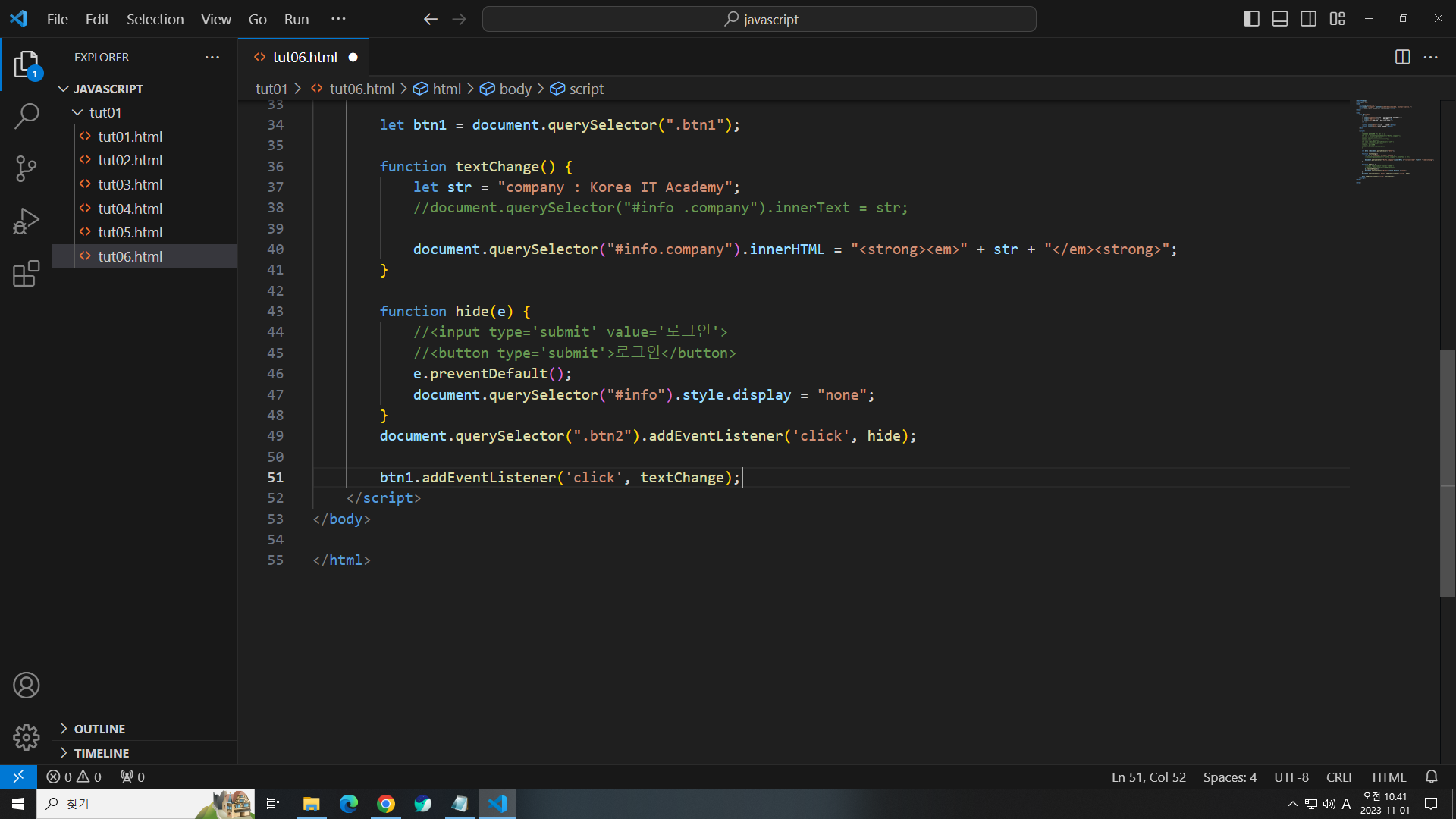The height and width of the screenshot is (819, 1456).
Task: Click the editor vertical scrollbar thumb
Action: tap(1447, 474)
